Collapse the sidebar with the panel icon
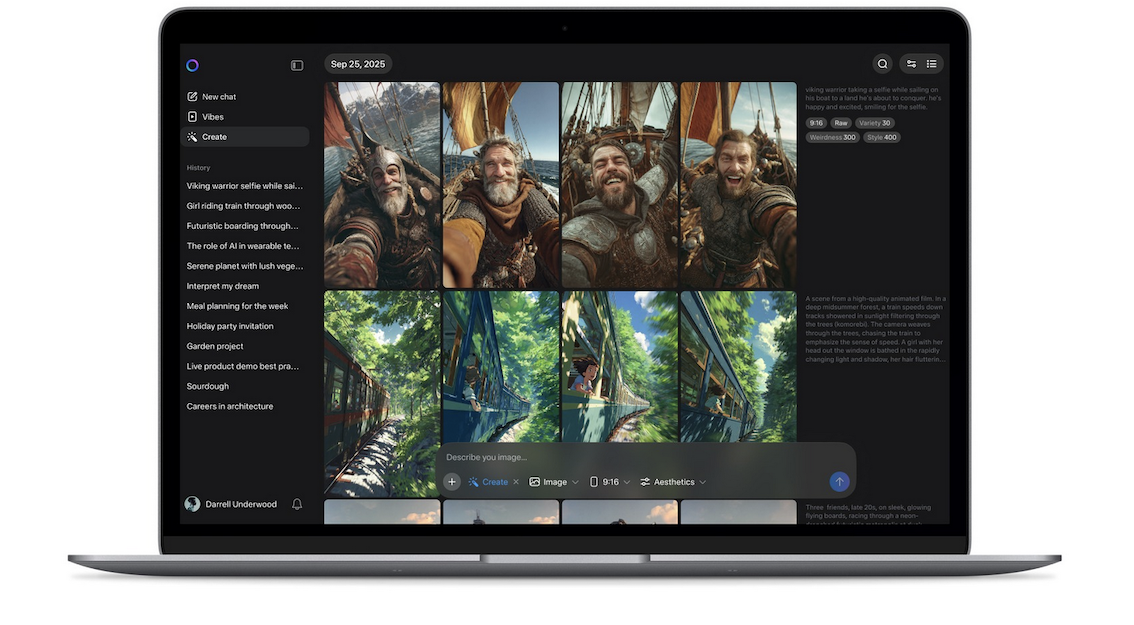The image size is (1134, 625). (x=297, y=65)
